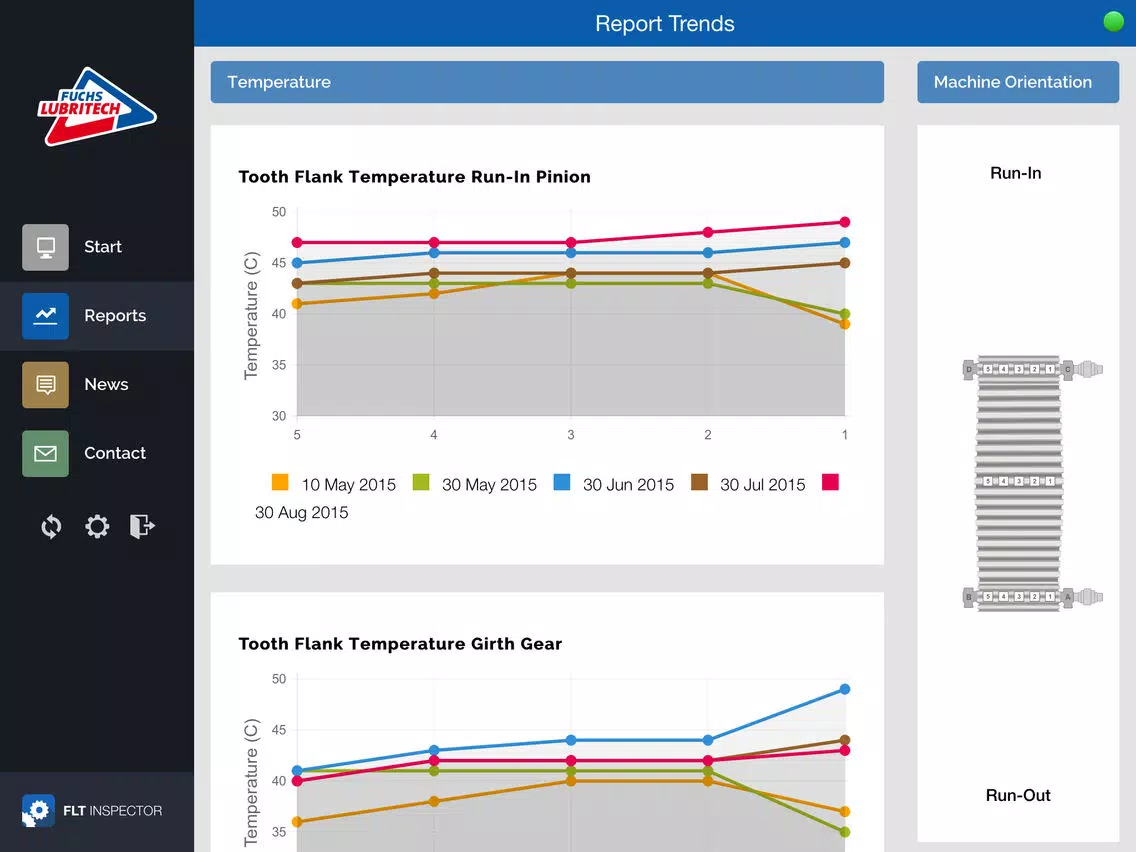
Task: Click the logout door icon
Action: [x=142, y=526]
